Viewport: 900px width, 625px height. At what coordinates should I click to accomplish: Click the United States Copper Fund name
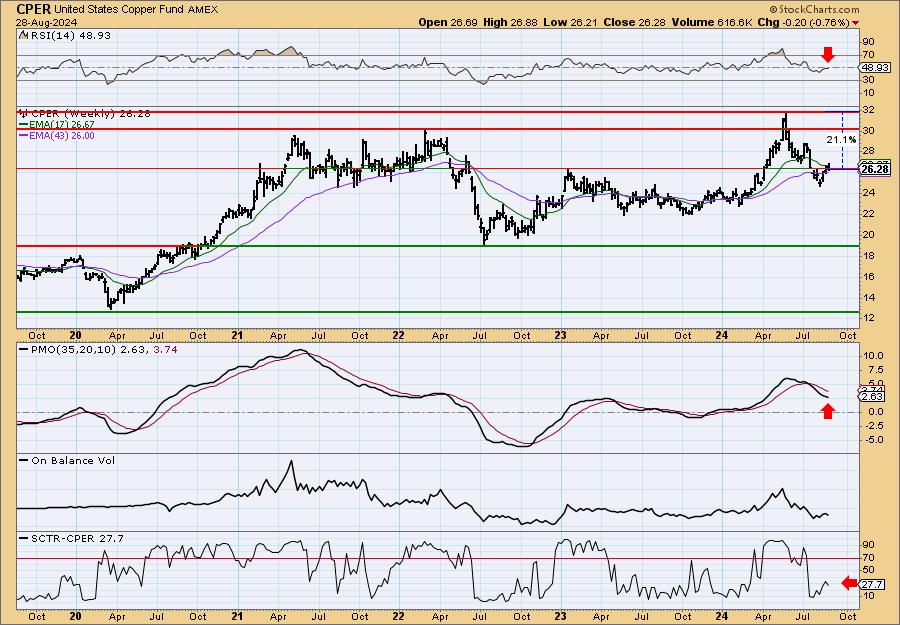click(x=119, y=9)
